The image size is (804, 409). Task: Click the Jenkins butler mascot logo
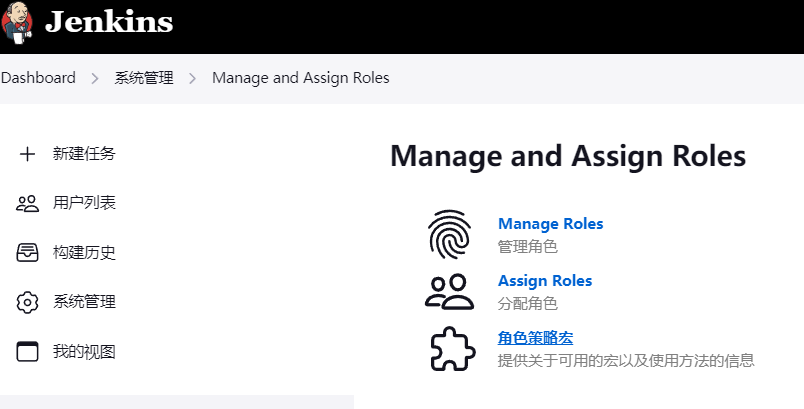[x=16, y=23]
